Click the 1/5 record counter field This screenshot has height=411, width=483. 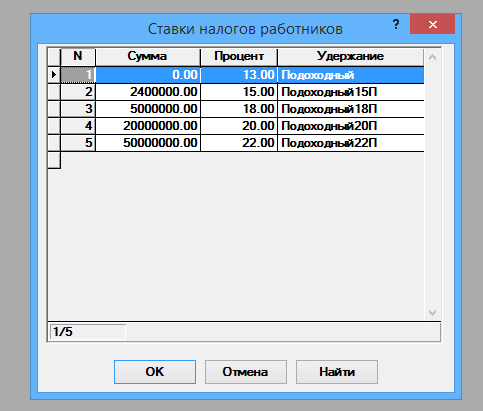click(x=88, y=332)
